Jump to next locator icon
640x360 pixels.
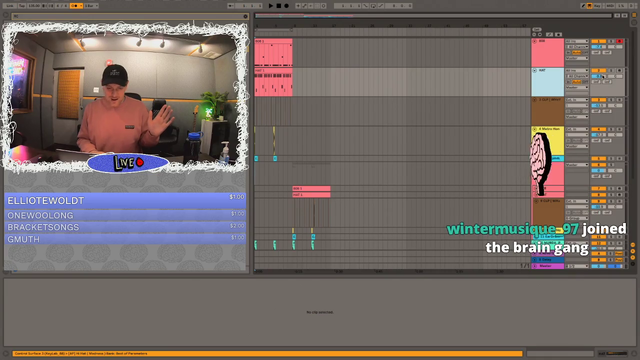click(x=540, y=34)
